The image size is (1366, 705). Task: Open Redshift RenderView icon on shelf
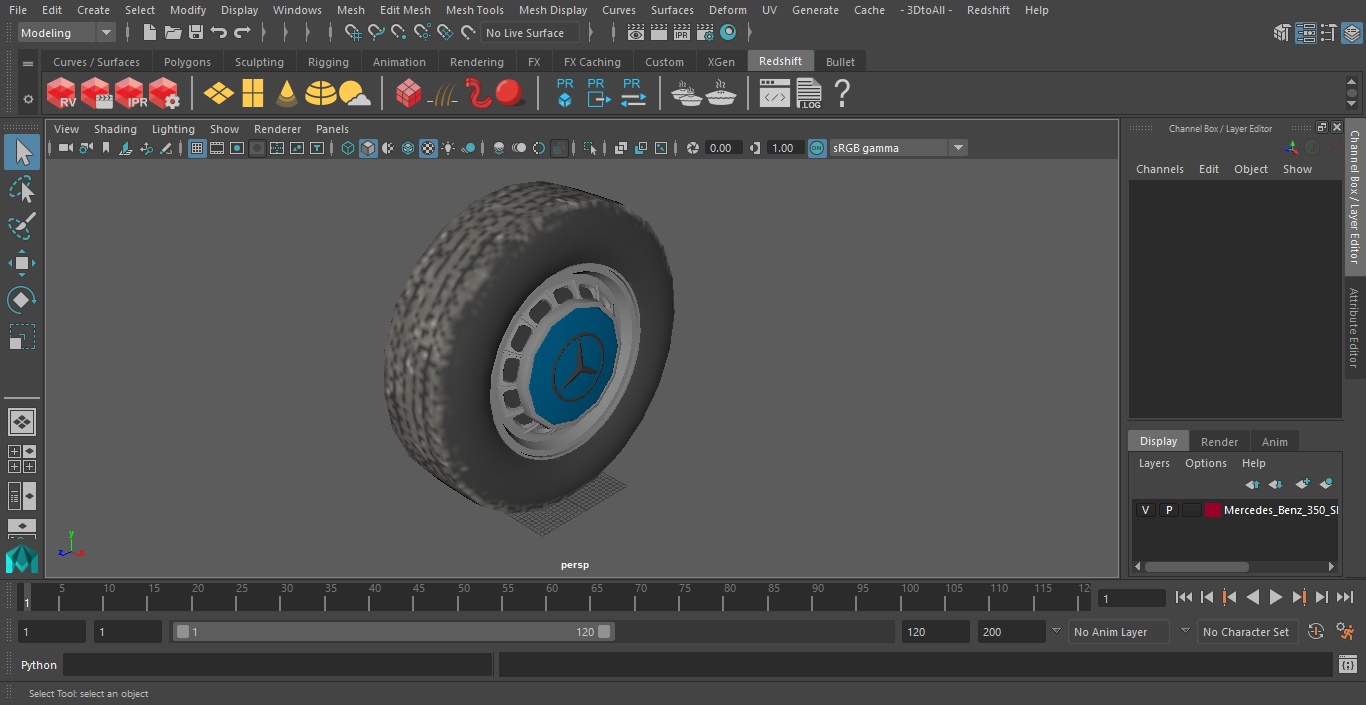tap(62, 94)
